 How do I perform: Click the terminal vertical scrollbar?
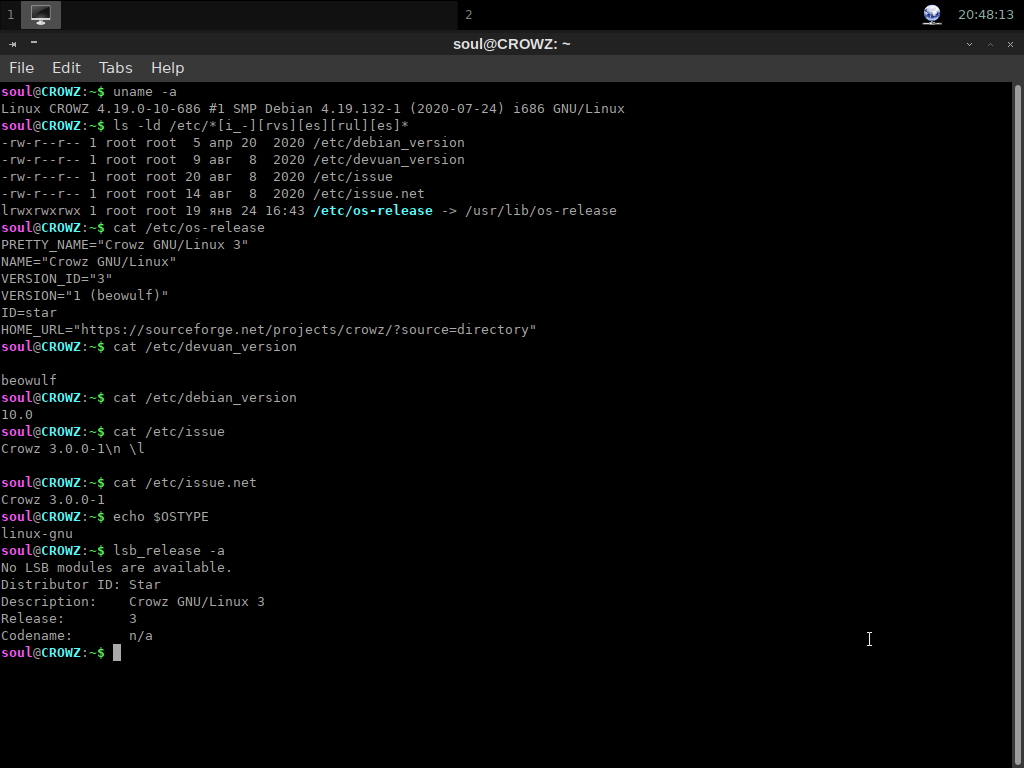(x=1017, y=424)
